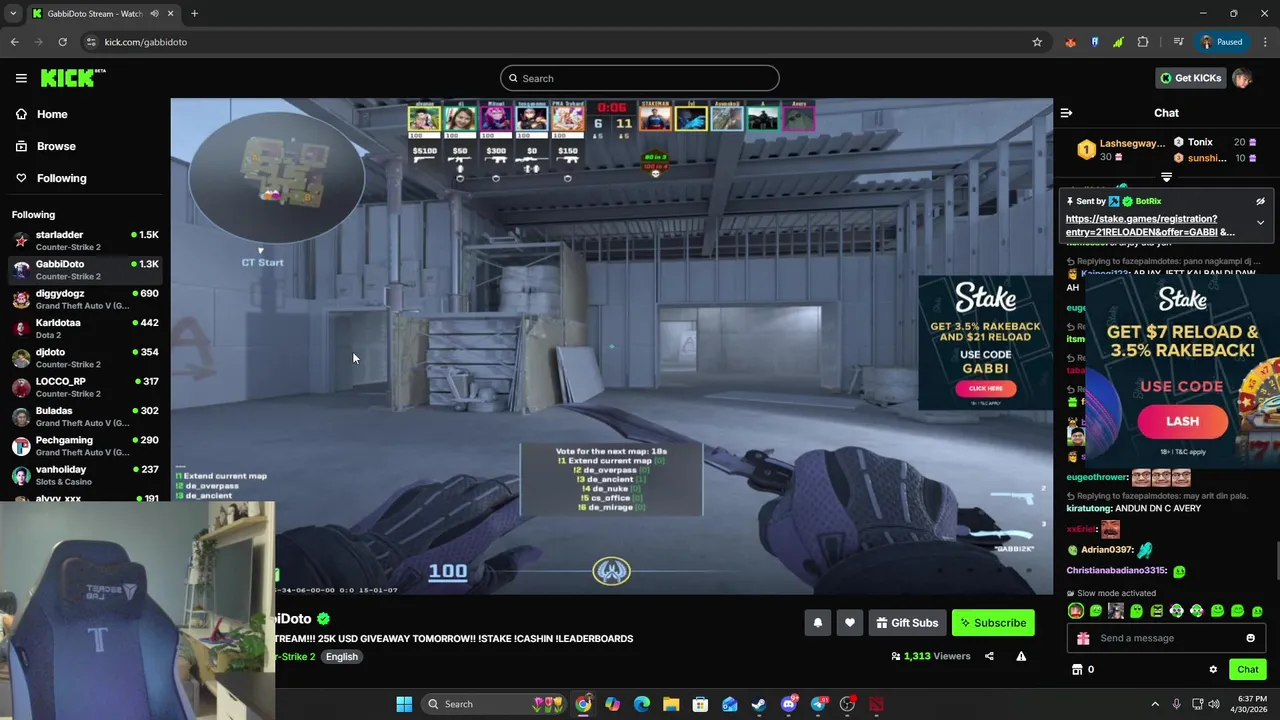
Task: Open the Windows Start menu
Action: point(404,704)
